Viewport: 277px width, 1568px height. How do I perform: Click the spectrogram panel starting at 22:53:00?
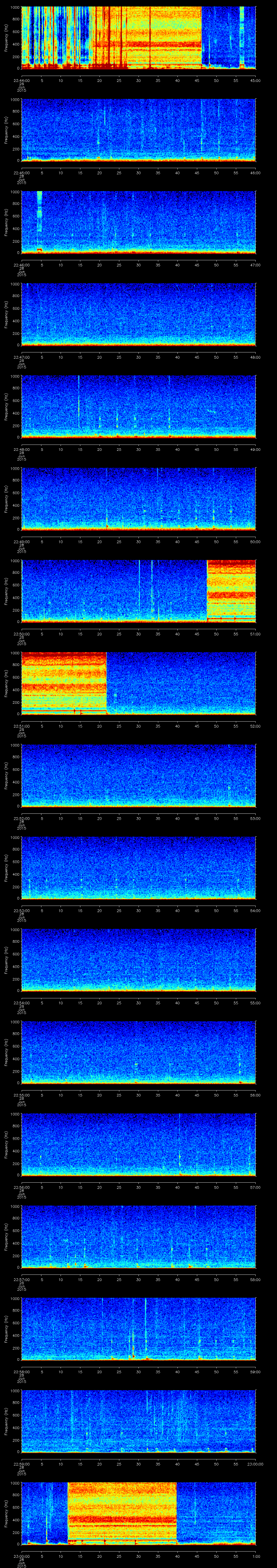tap(139, 868)
